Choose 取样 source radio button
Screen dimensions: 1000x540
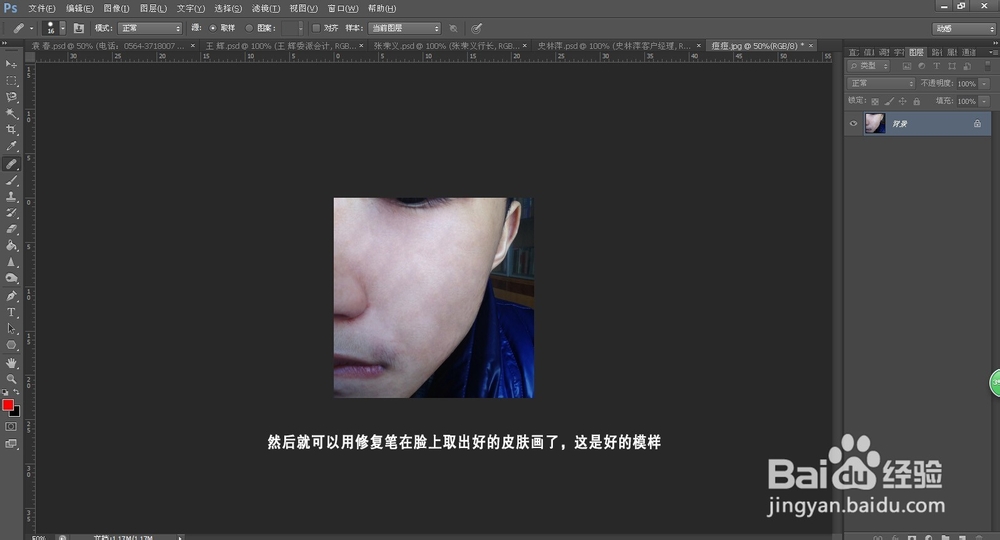coord(213,28)
